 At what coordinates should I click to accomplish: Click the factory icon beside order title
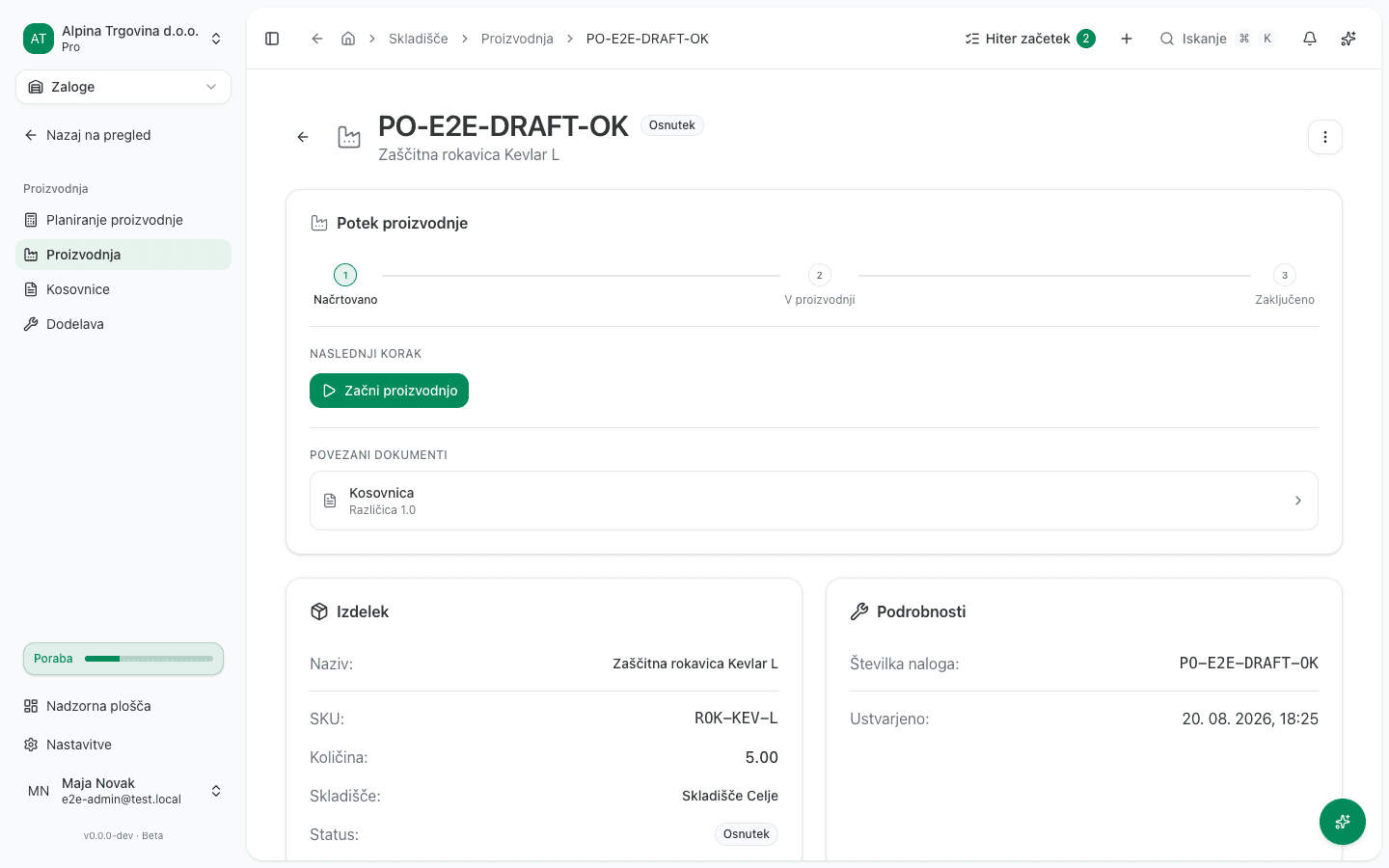[349, 138]
